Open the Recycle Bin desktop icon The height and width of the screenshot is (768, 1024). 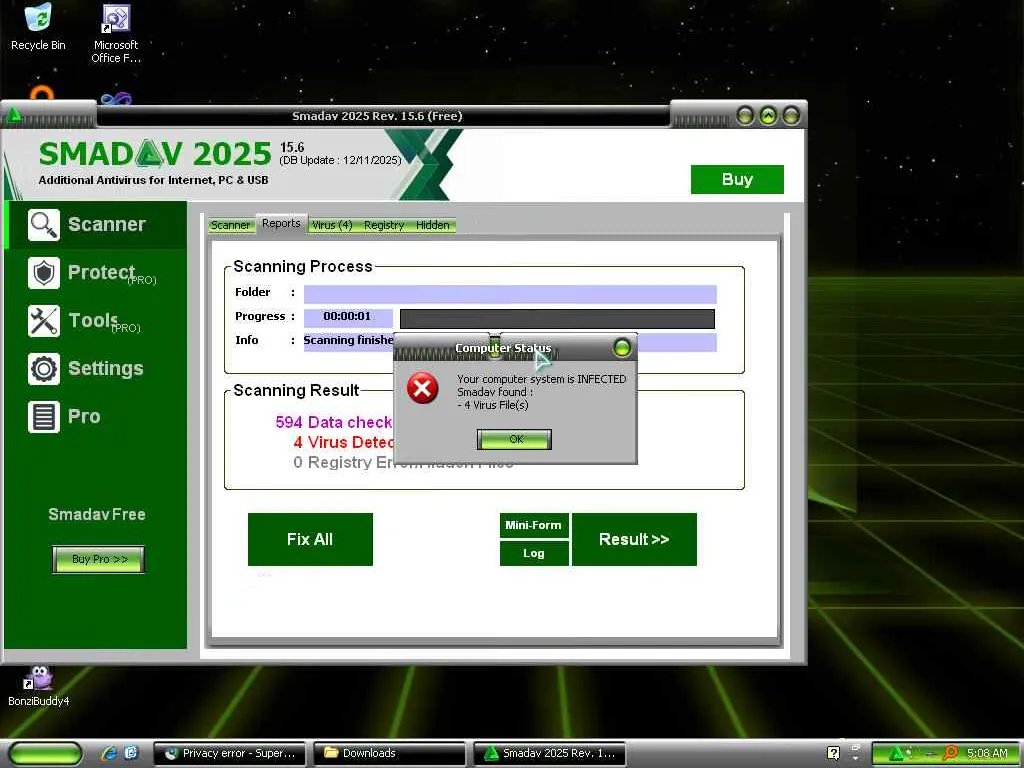(38, 27)
